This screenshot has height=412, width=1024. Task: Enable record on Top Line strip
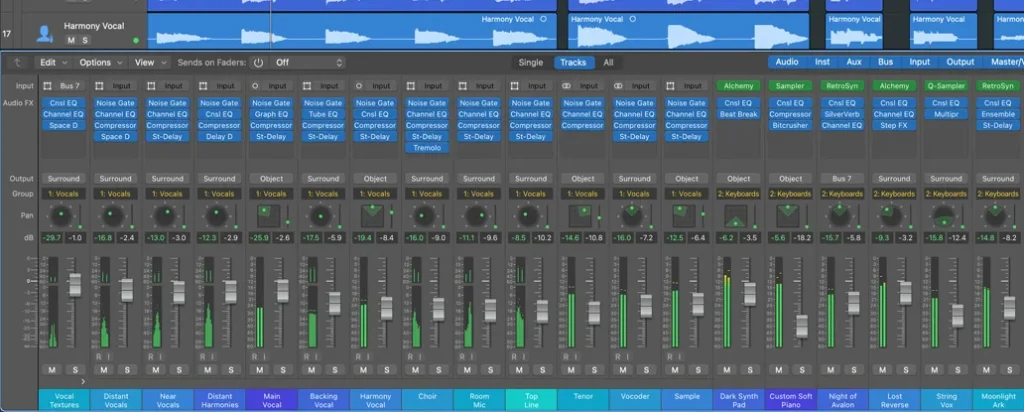514,357
